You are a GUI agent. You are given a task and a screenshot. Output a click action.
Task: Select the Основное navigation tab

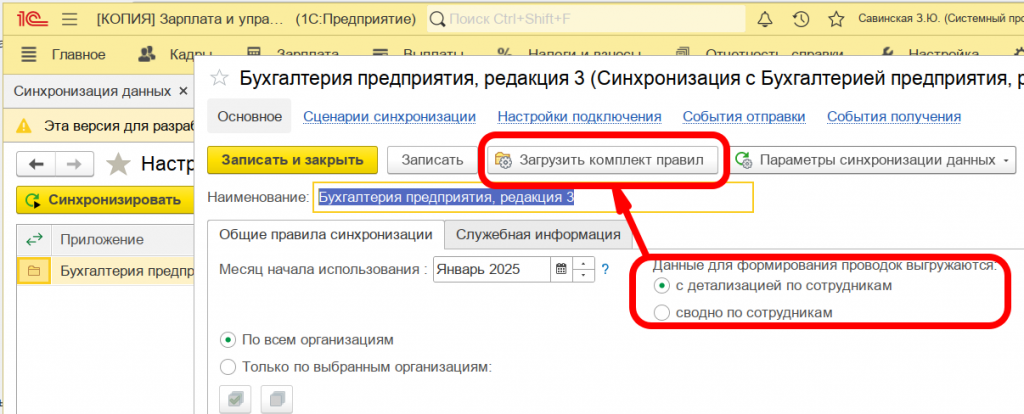249,117
